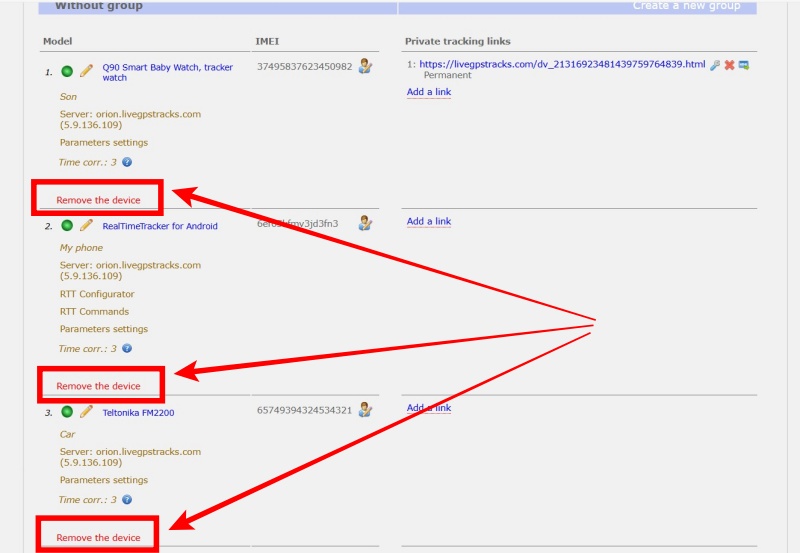Toggle the green status indicator for Teltonika FM2200
The width and height of the screenshot is (800, 553).
coord(67,412)
